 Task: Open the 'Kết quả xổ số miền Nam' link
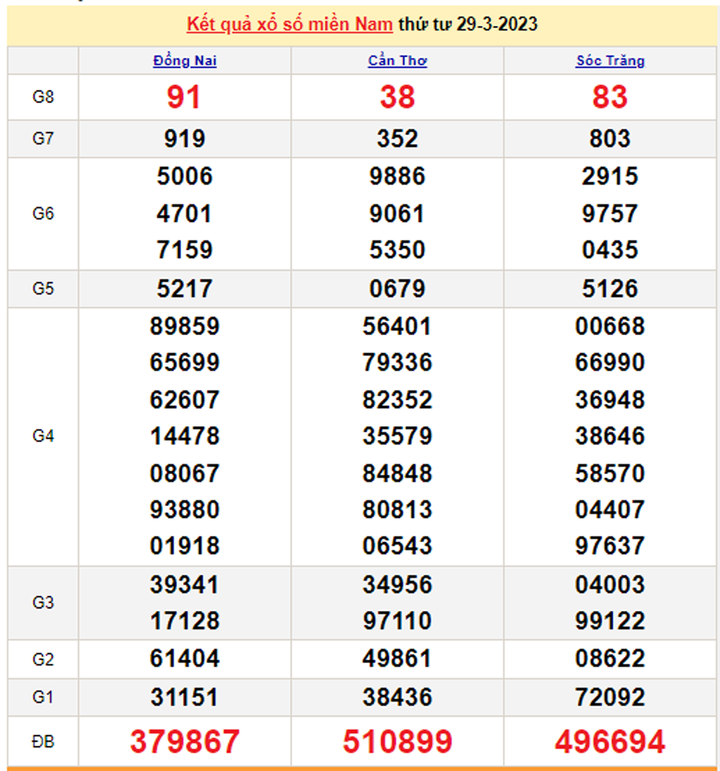(x=289, y=24)
